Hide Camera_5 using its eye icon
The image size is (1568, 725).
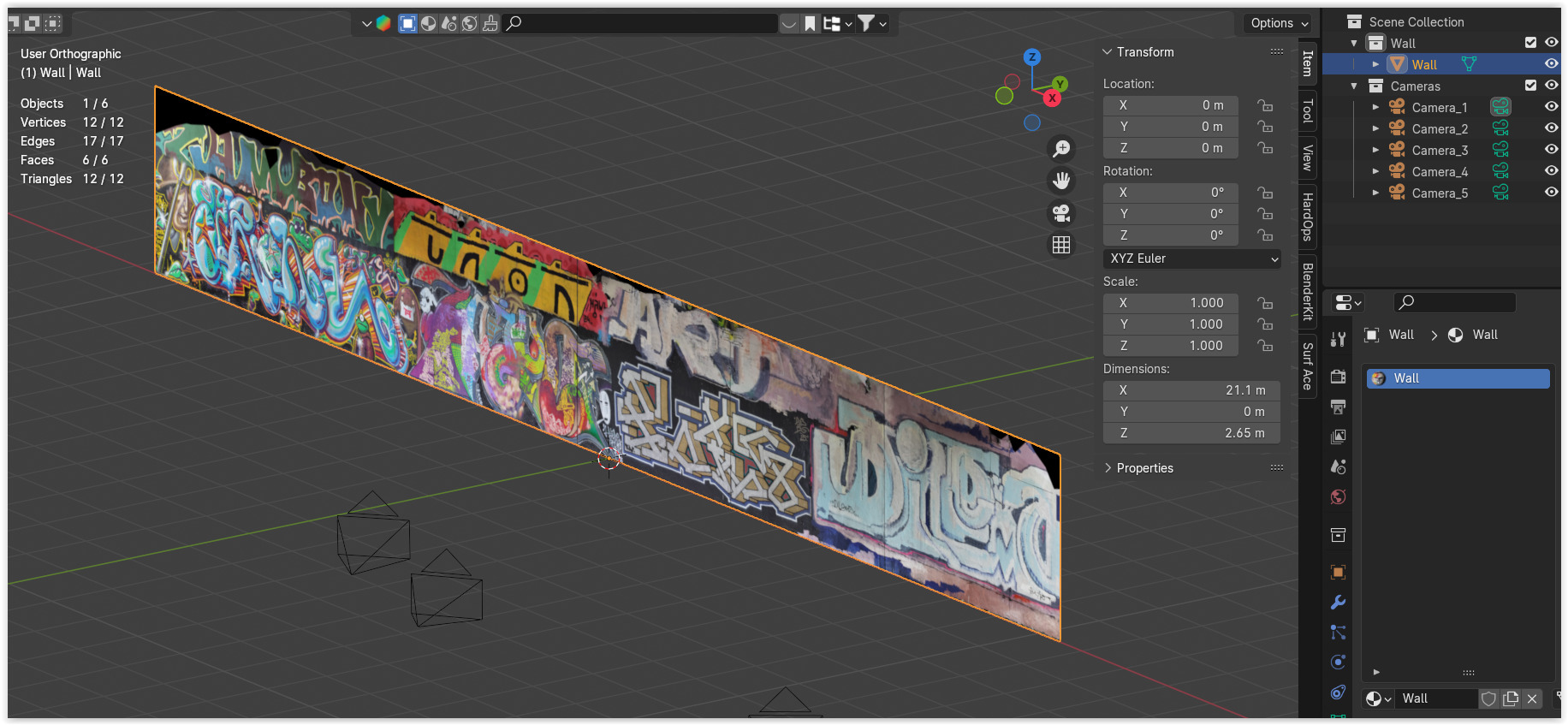(1551, 193)
